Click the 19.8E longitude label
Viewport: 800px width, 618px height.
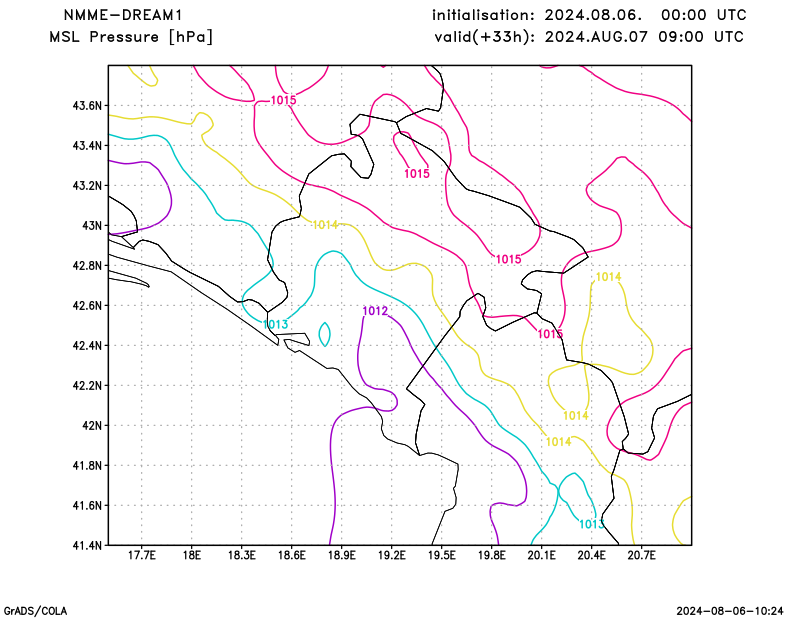click(x=492, y=555)
